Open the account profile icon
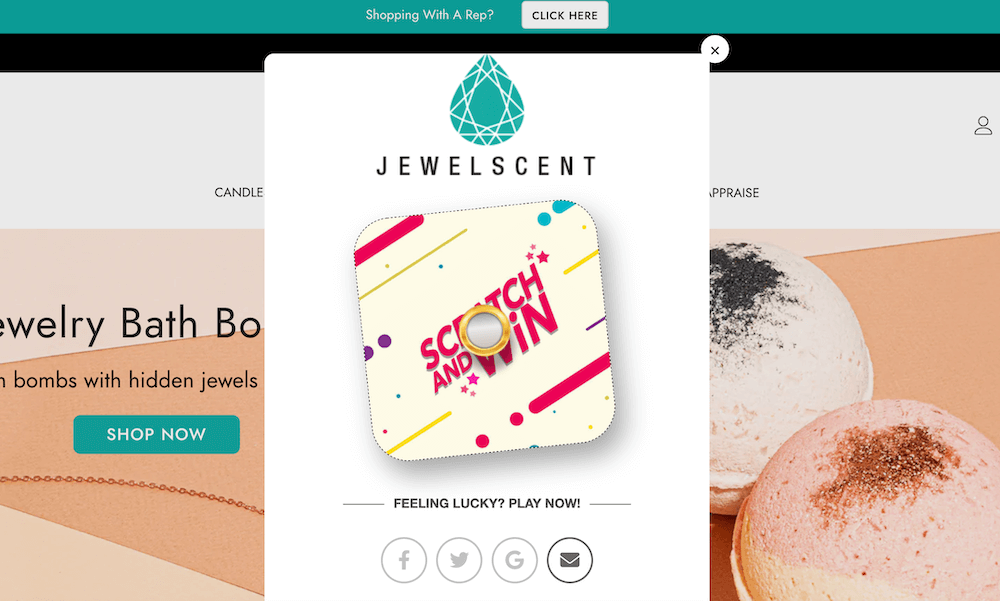1000x601 pixels. 983,125
